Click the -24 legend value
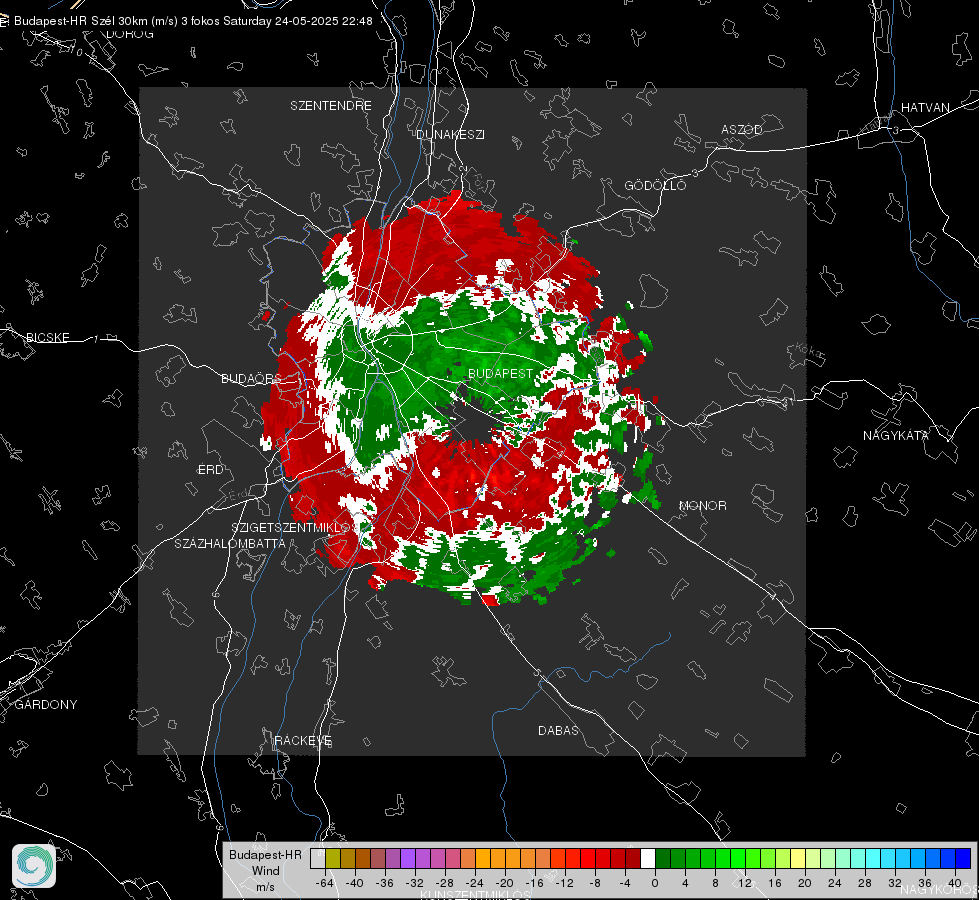979x900 pixels. pyautogui.click(x=475, y=883)
